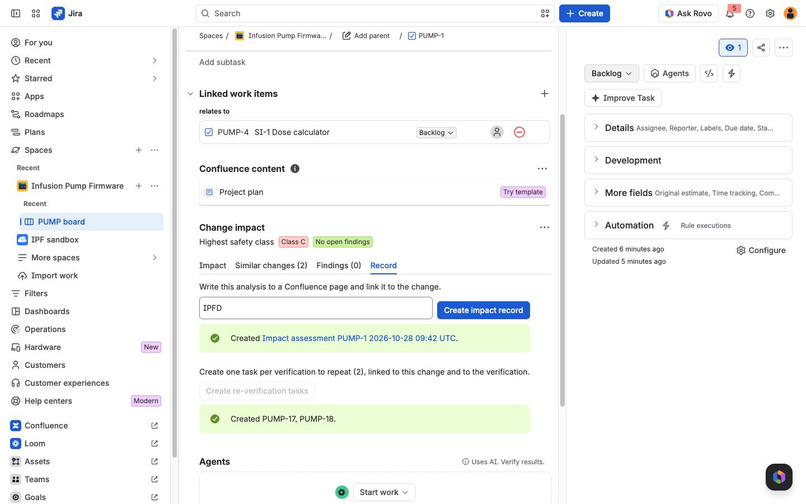
Task: Click Create impact record button
Action: [483, 310]
